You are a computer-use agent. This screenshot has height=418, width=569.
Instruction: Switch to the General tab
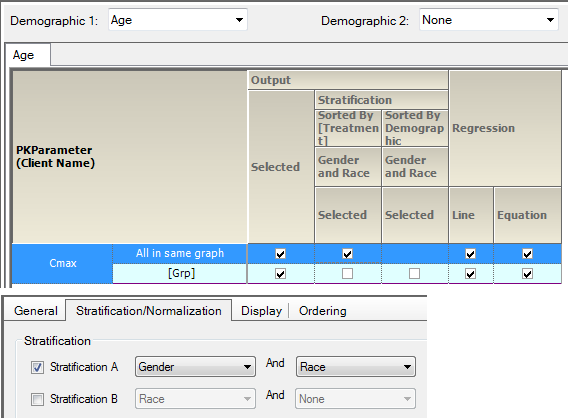click(36, 311)
